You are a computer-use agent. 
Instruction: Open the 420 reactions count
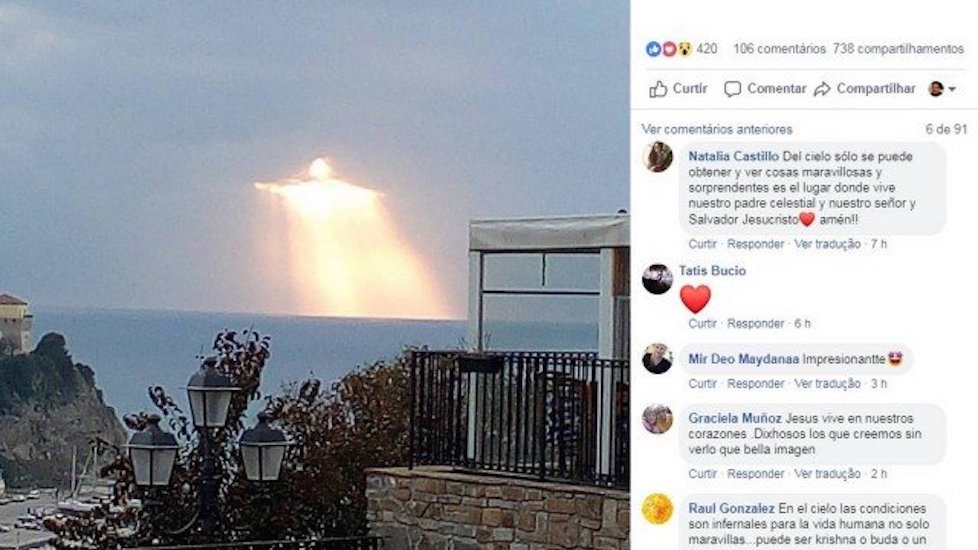pos(707,49)
